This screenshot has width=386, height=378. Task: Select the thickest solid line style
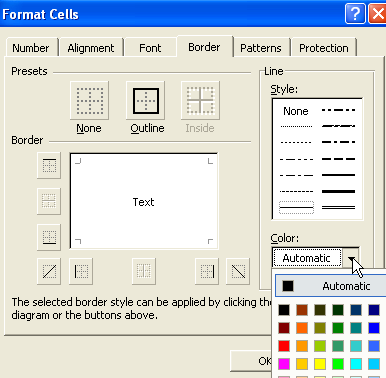tap(338, 191)
